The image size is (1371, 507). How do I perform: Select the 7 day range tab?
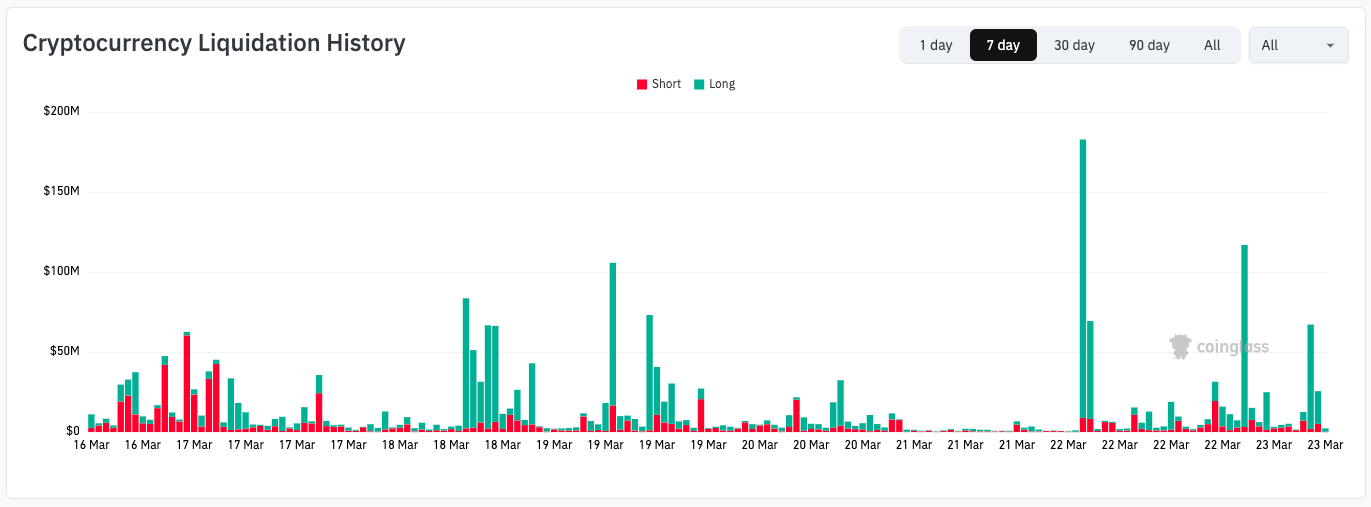point(1003,45)
